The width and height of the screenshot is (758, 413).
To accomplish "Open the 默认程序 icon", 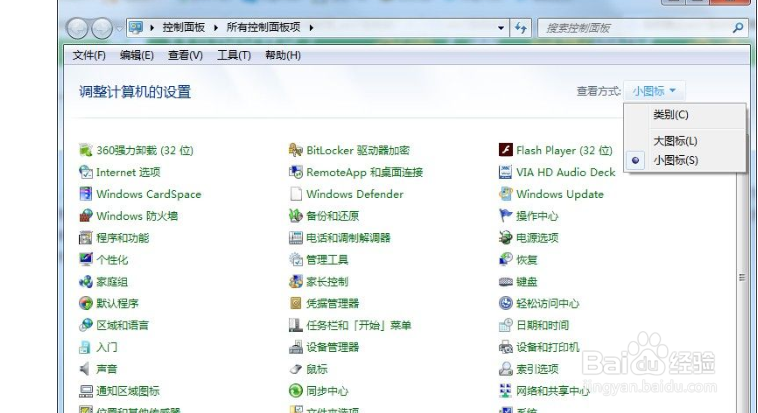I will [86, 303].
